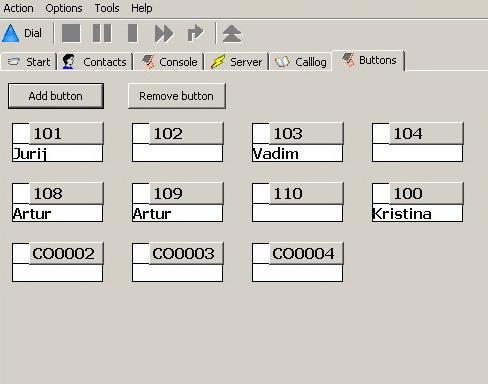This screenshot has width=488, height=384.
Task: Select the Buttons tab
Action: point(368,60)
